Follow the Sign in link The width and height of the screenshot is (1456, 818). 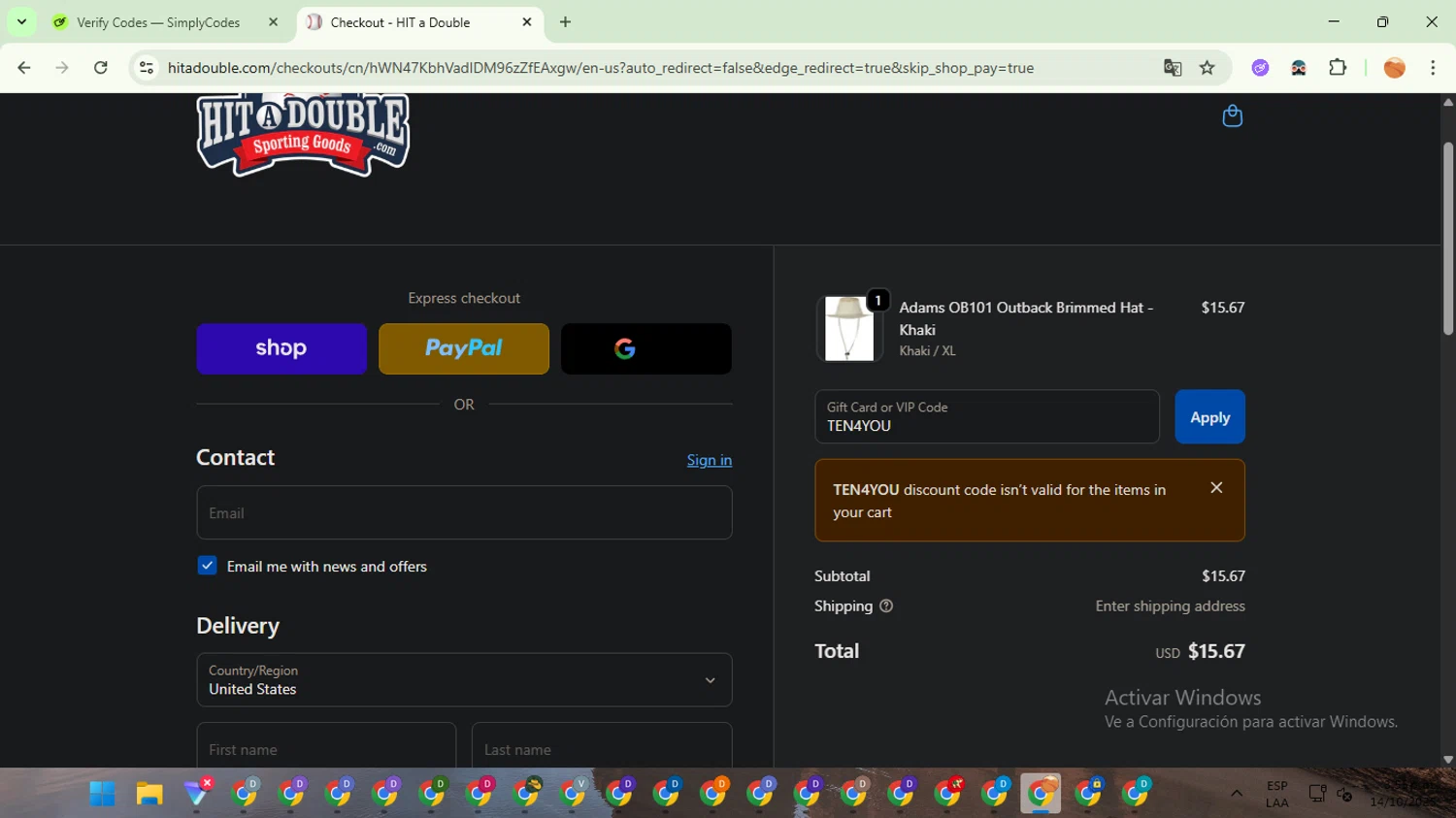pyautogui.click(x=710, y=460)
